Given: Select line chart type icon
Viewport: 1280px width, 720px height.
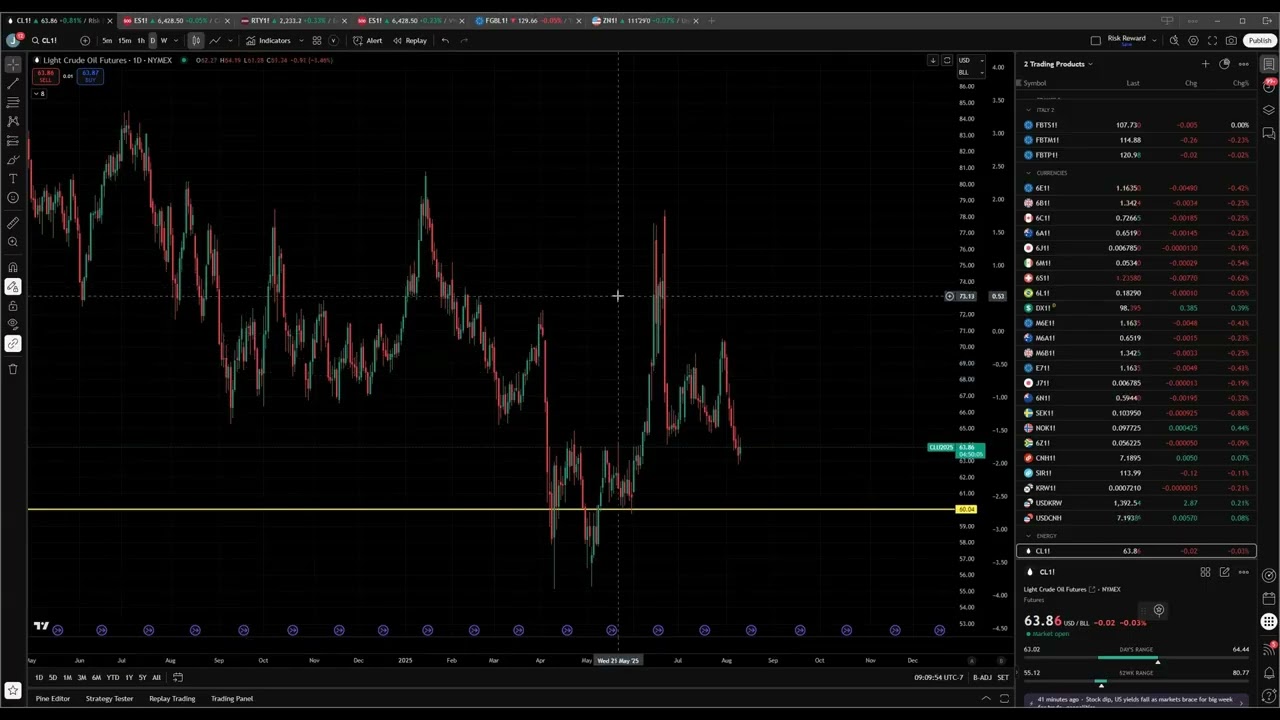Looking at the screenshot, I should pyautogui.click(x=214, y=41).
